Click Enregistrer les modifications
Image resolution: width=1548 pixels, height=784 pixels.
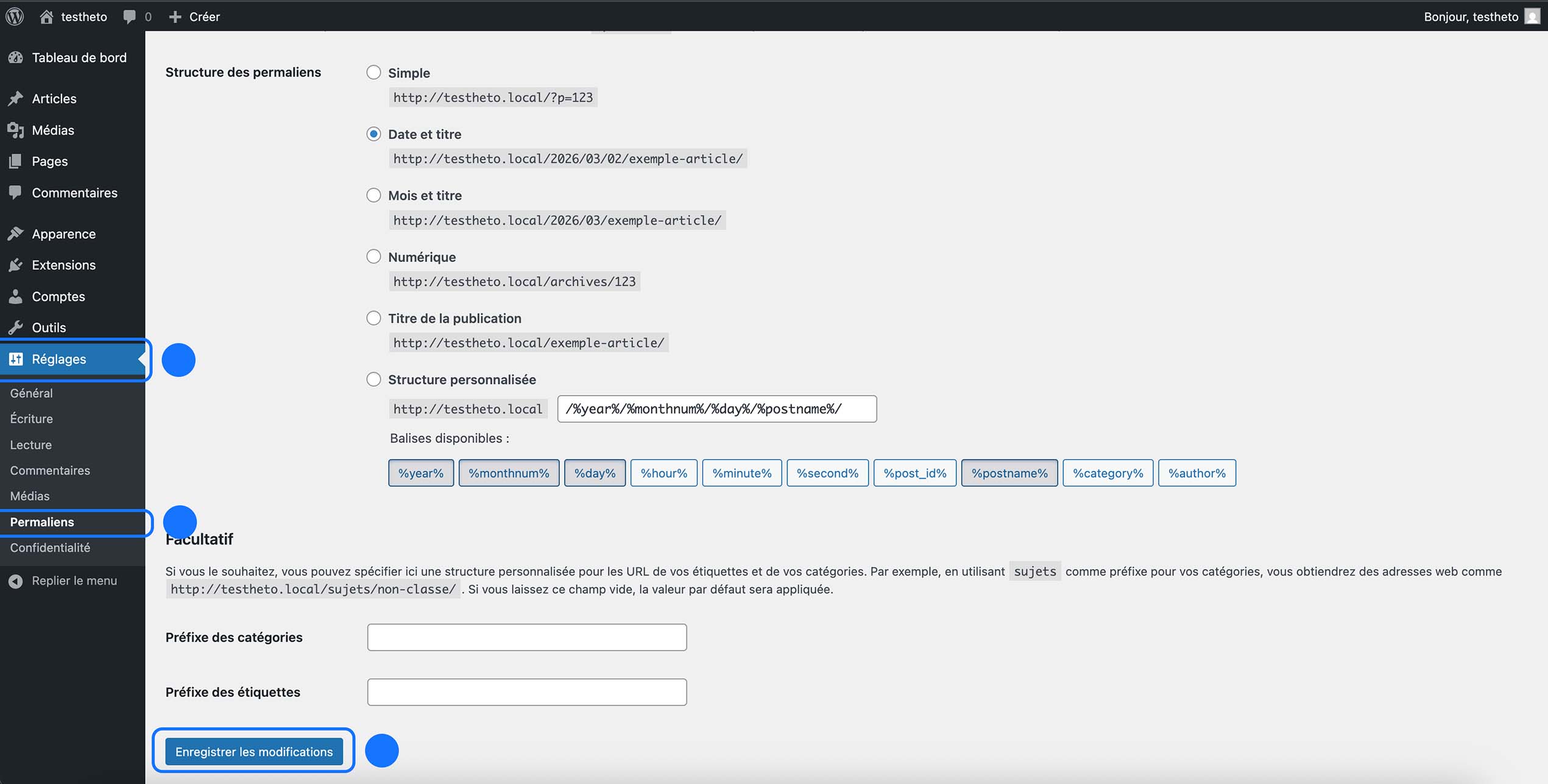(x=253, y=751)
